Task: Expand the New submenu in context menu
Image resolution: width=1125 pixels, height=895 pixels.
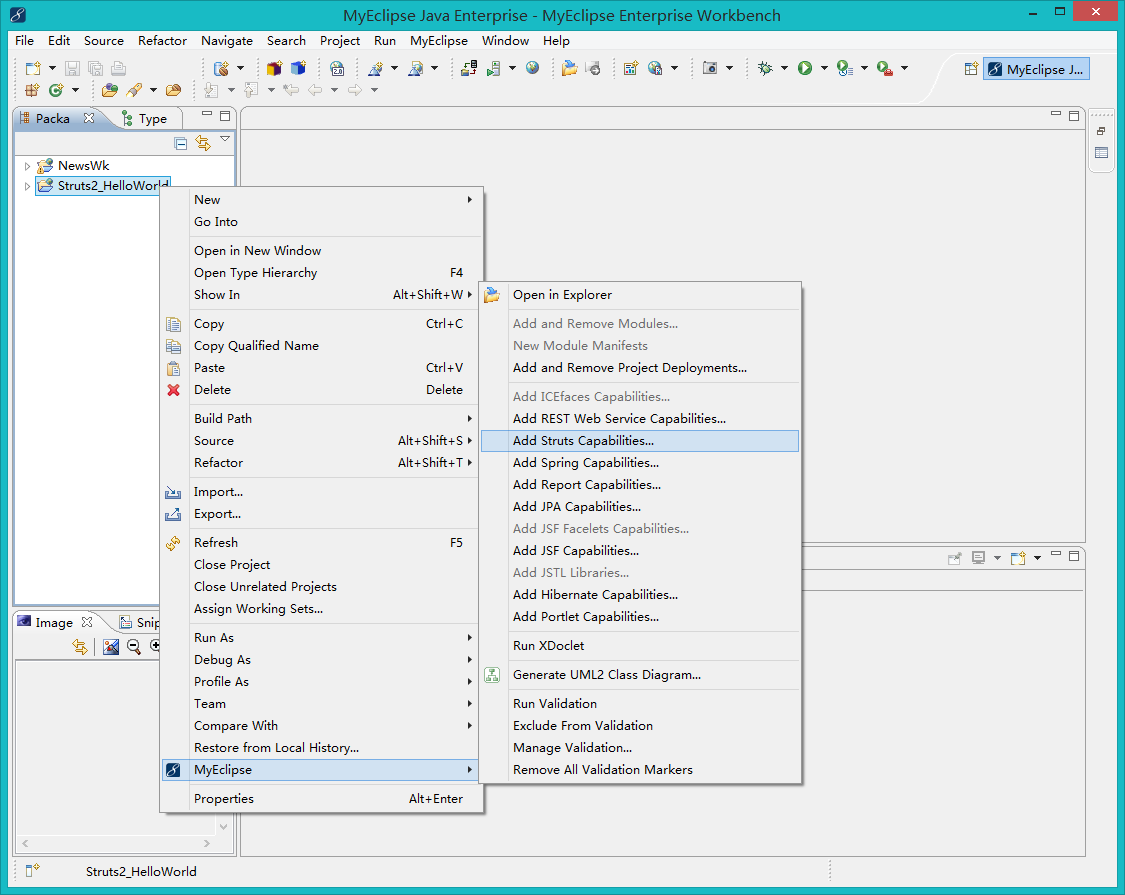Action: point(321,200)
